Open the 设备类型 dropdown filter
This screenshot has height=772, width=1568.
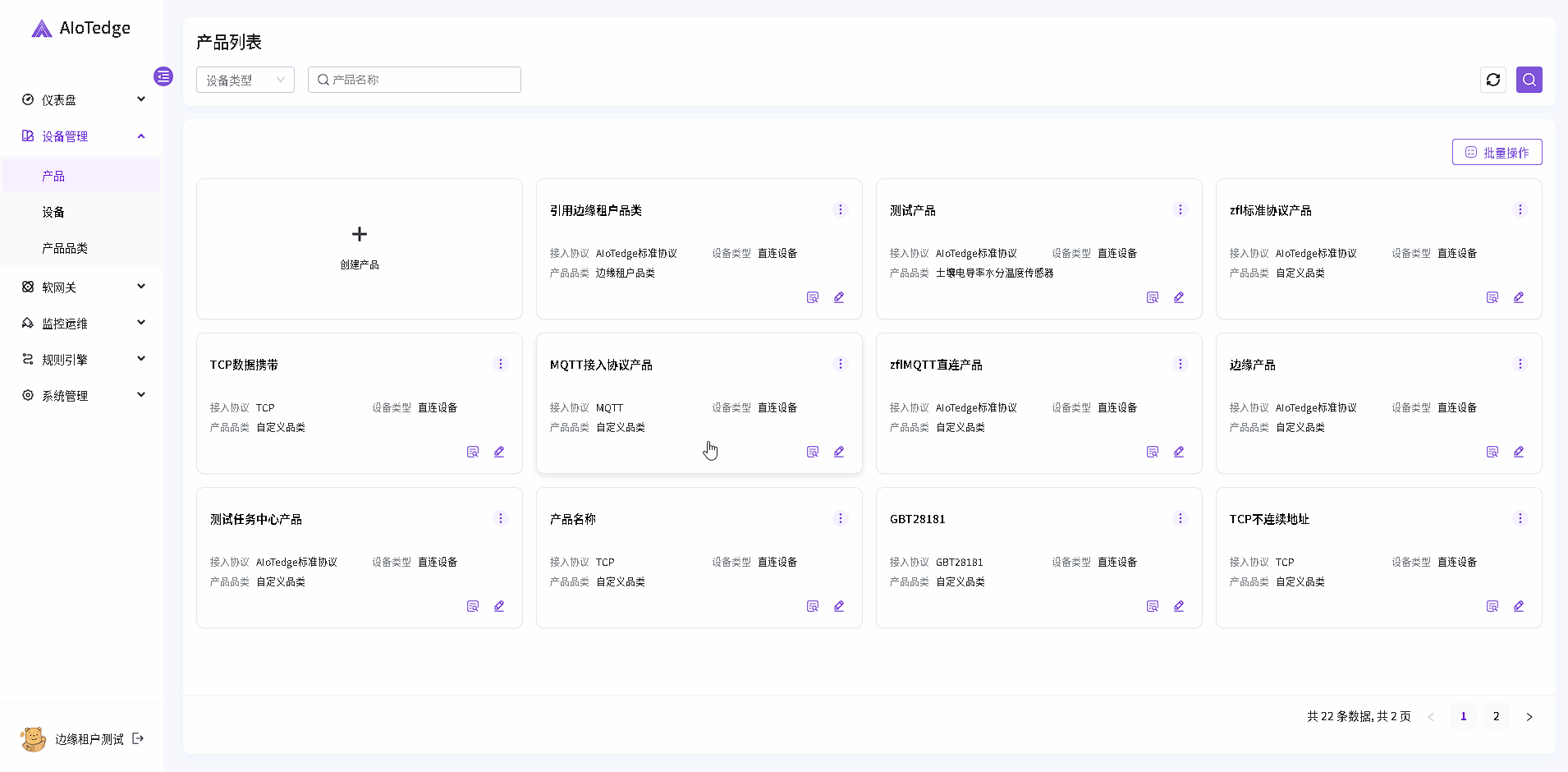[245, 80]
